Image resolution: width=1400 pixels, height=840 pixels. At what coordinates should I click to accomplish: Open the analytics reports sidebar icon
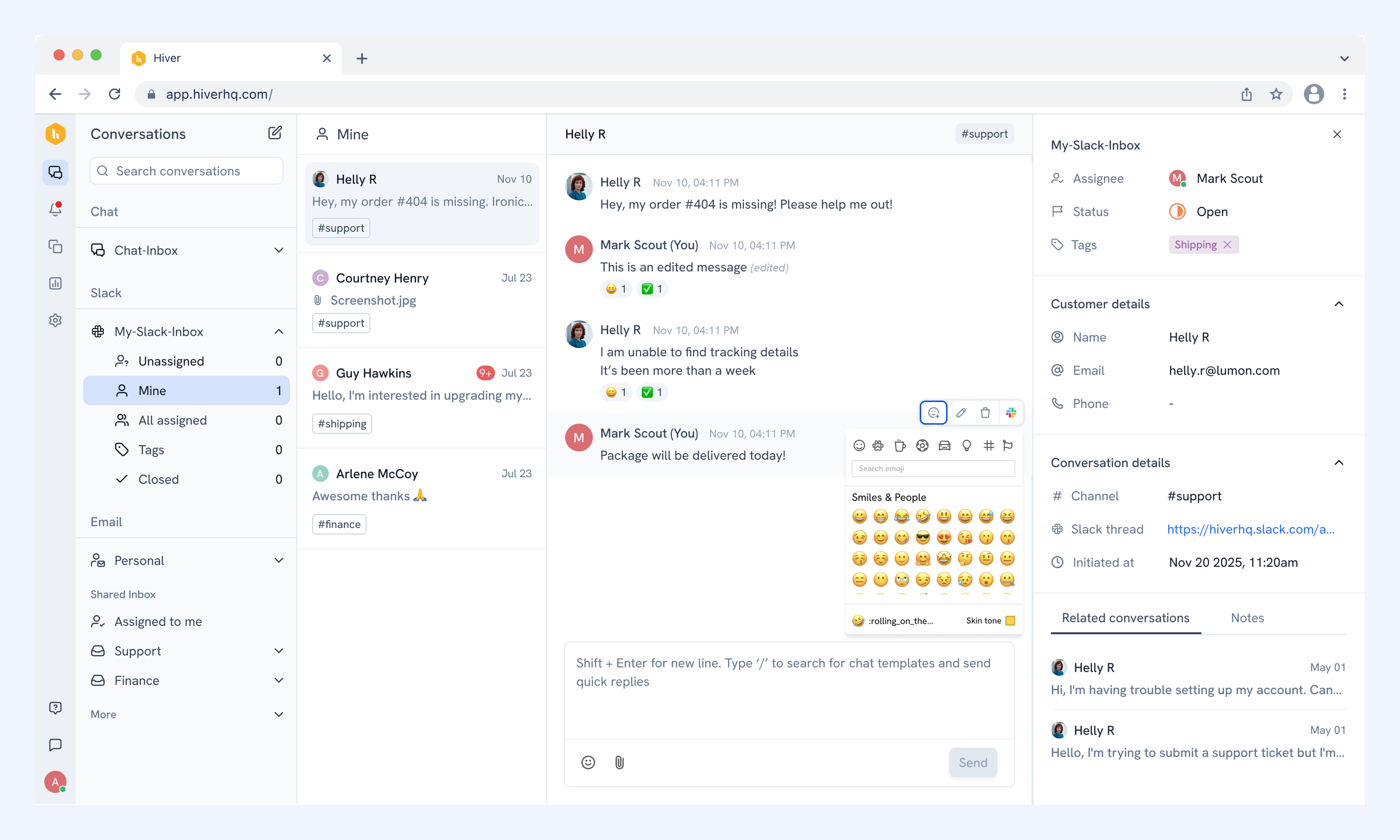point(55,283)
